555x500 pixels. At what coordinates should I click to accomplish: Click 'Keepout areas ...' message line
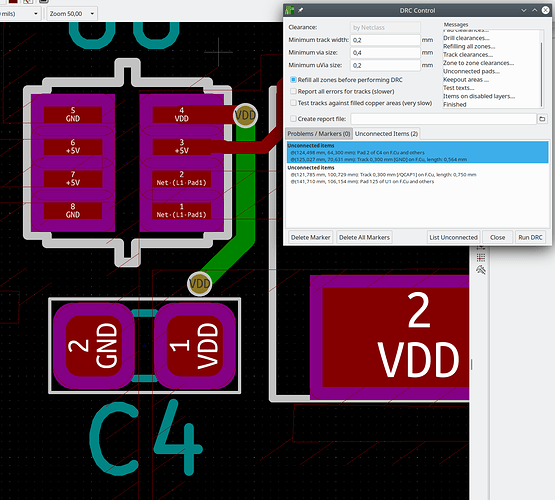[x=466, y=80]
